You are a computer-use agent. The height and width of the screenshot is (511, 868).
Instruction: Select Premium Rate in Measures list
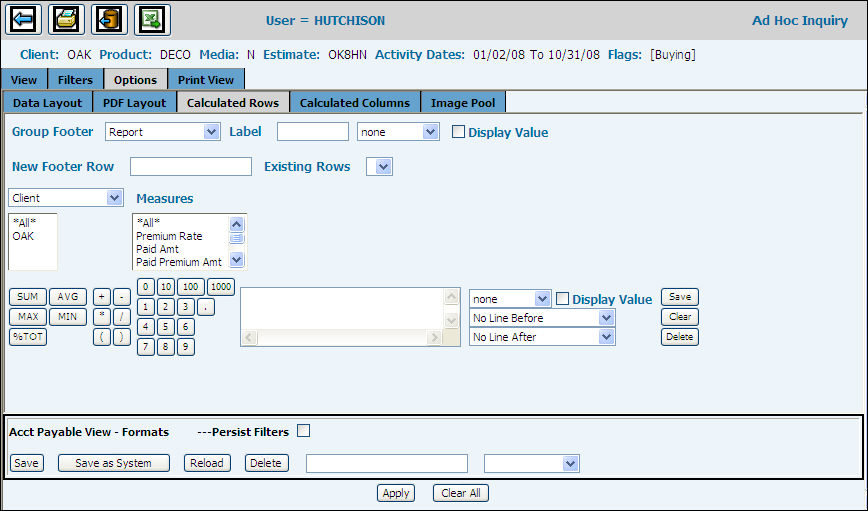click(x=169, y=236)
